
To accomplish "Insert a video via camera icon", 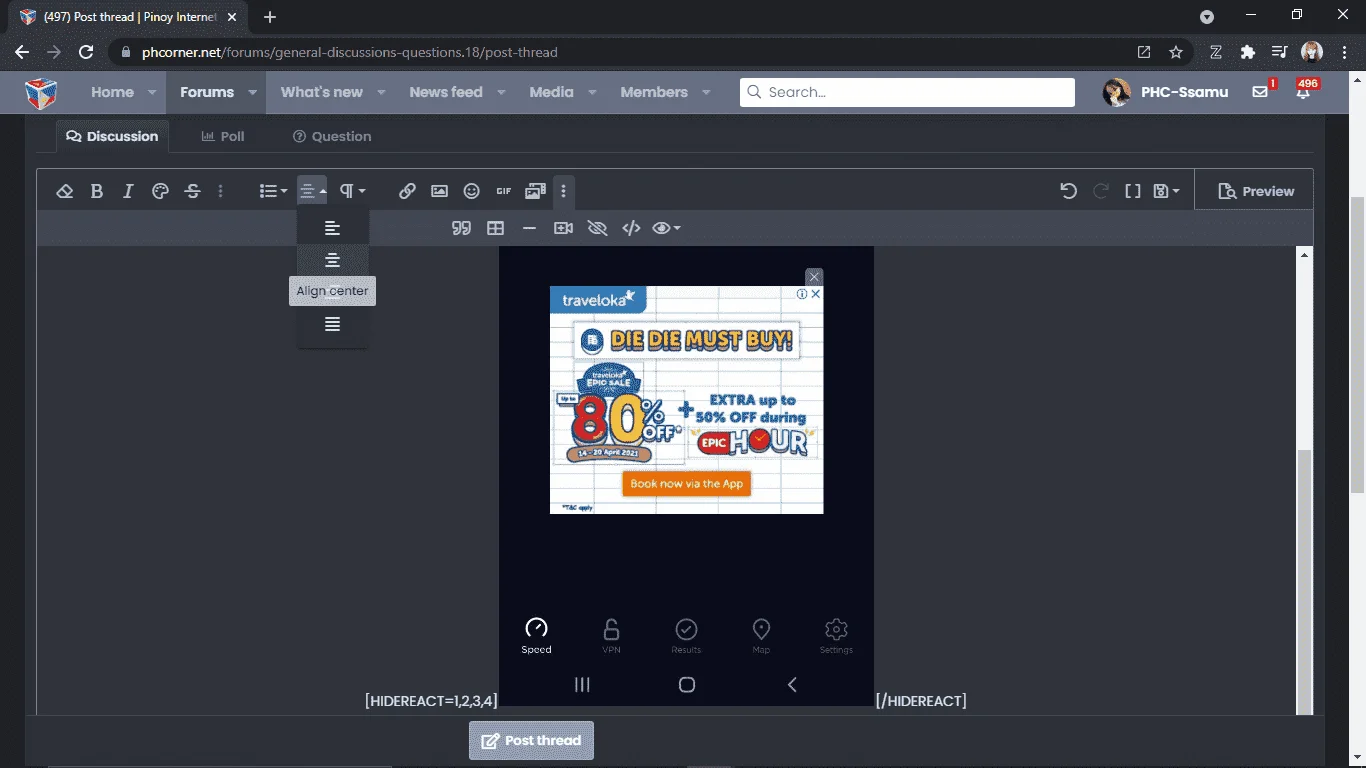I will (563, 228).
